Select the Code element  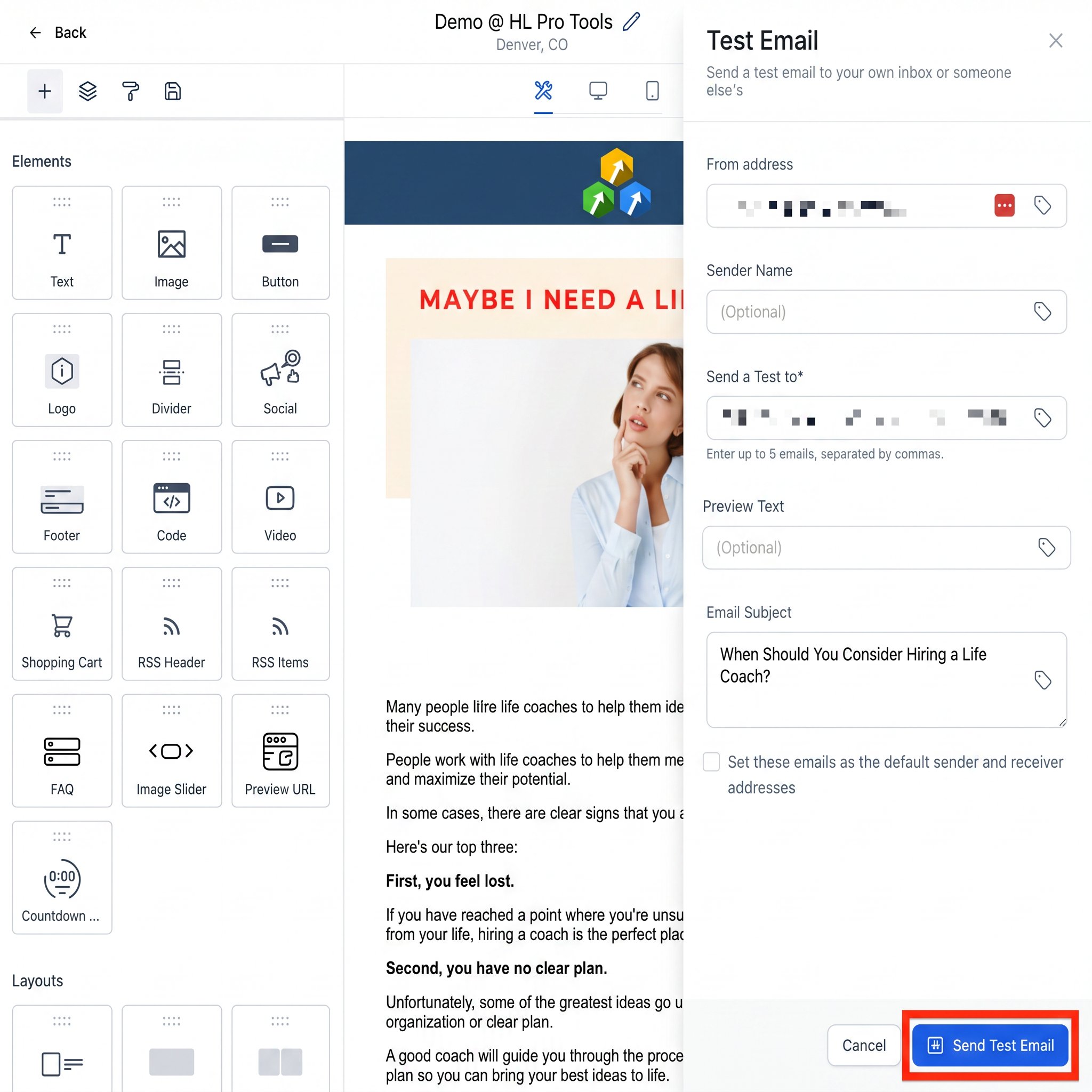point(172,497)
